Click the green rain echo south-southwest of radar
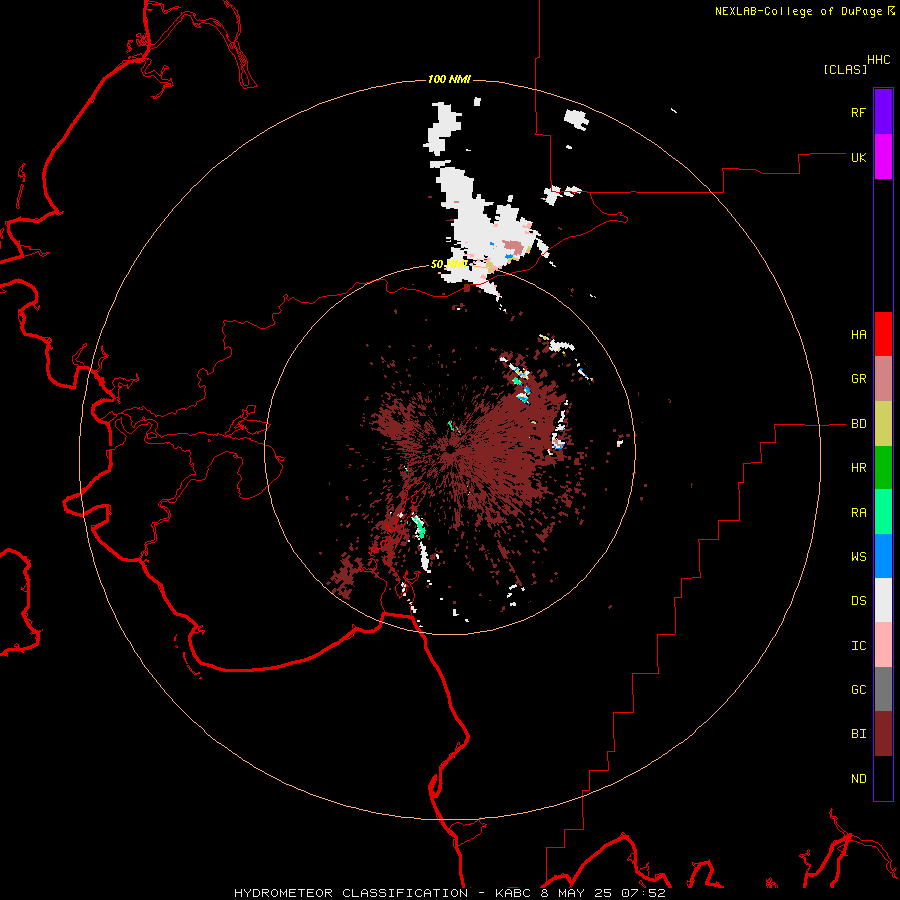This screenshot has height=900, width=900. [420, 527]
